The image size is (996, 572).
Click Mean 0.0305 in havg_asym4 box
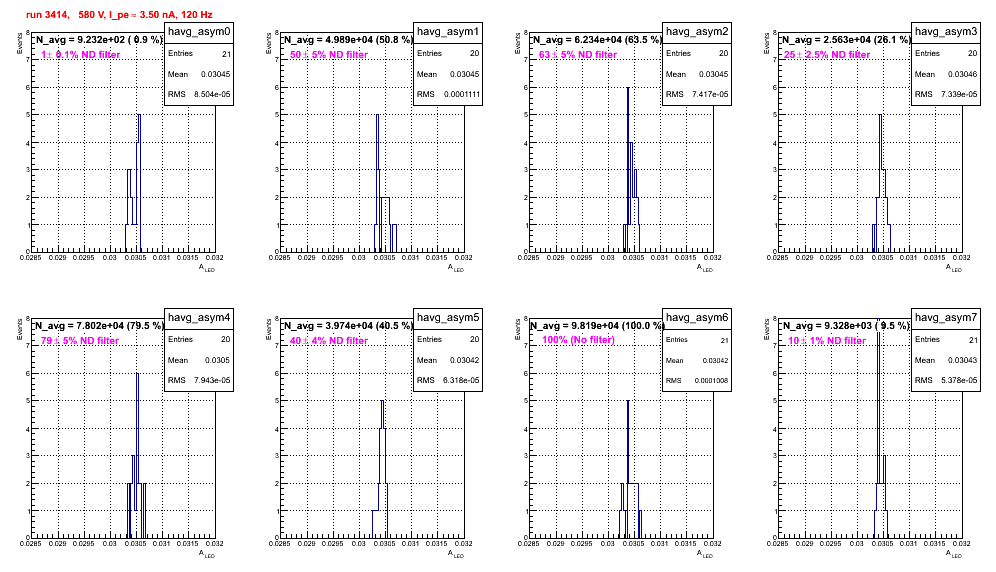point(199,360)
